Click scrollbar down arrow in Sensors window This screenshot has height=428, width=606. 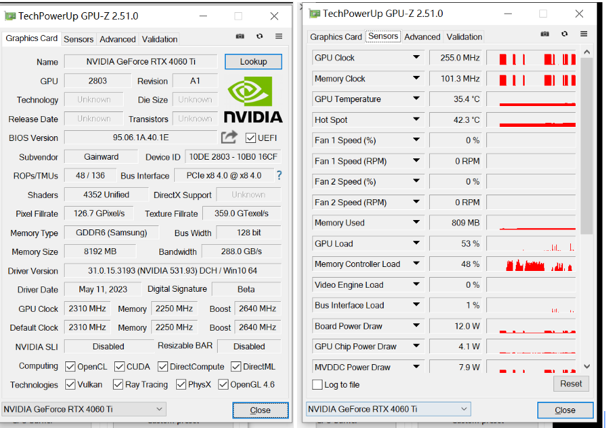click(x=587, y=366)
